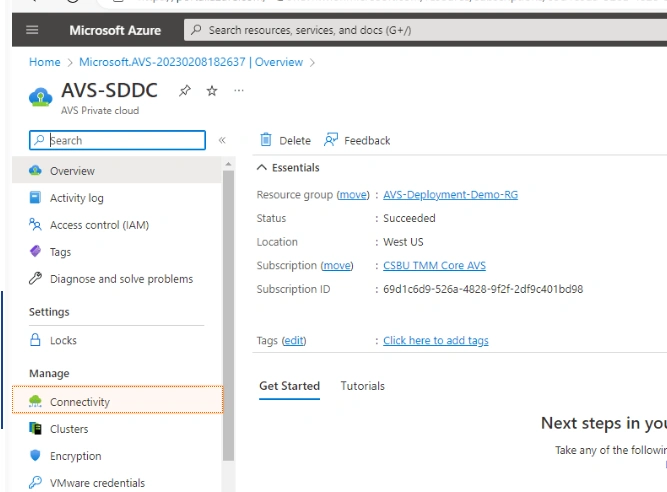The height and width of the screenshot is (492, 667).
Task: Open VMware credentials in the sidebar
Action: point(117,483)
